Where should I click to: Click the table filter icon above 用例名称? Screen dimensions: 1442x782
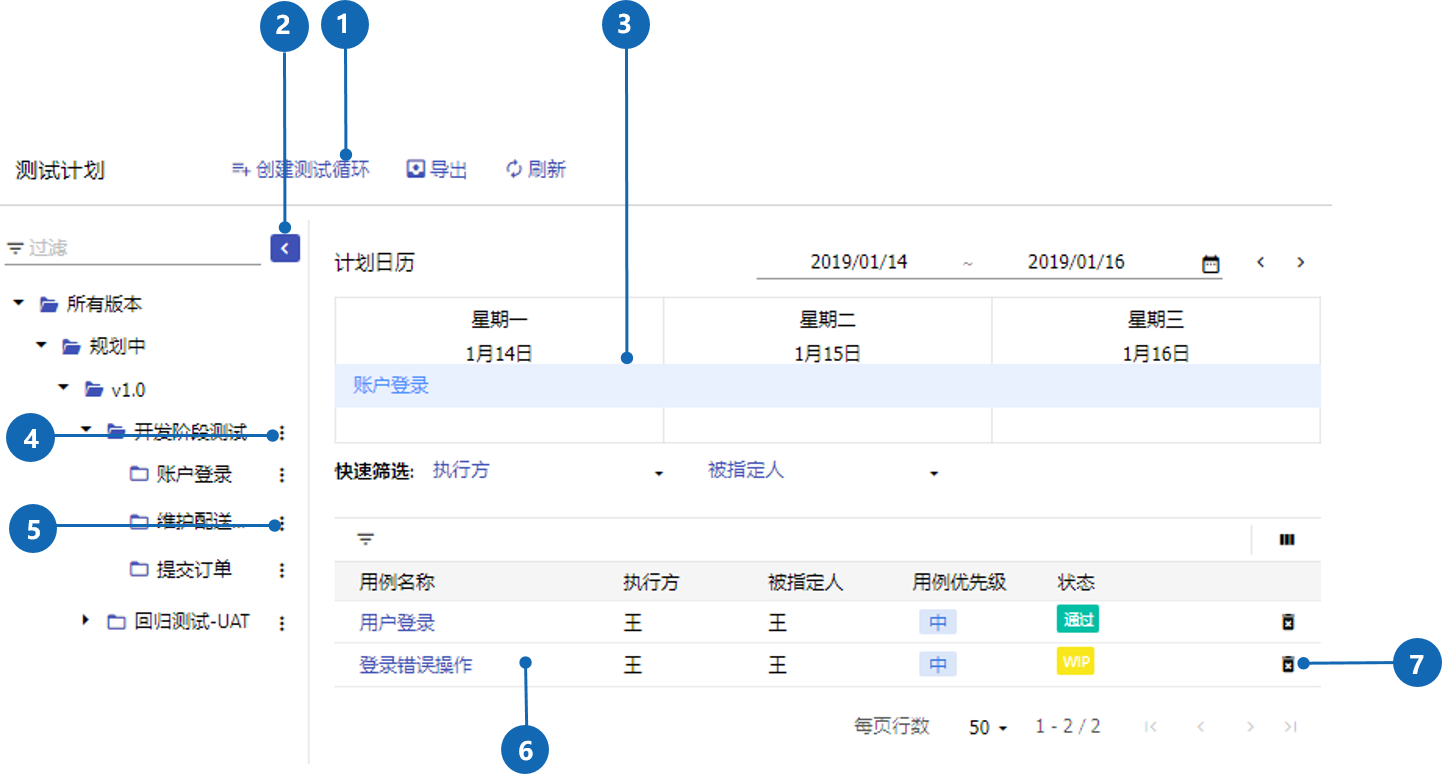[x=366, y=540]
